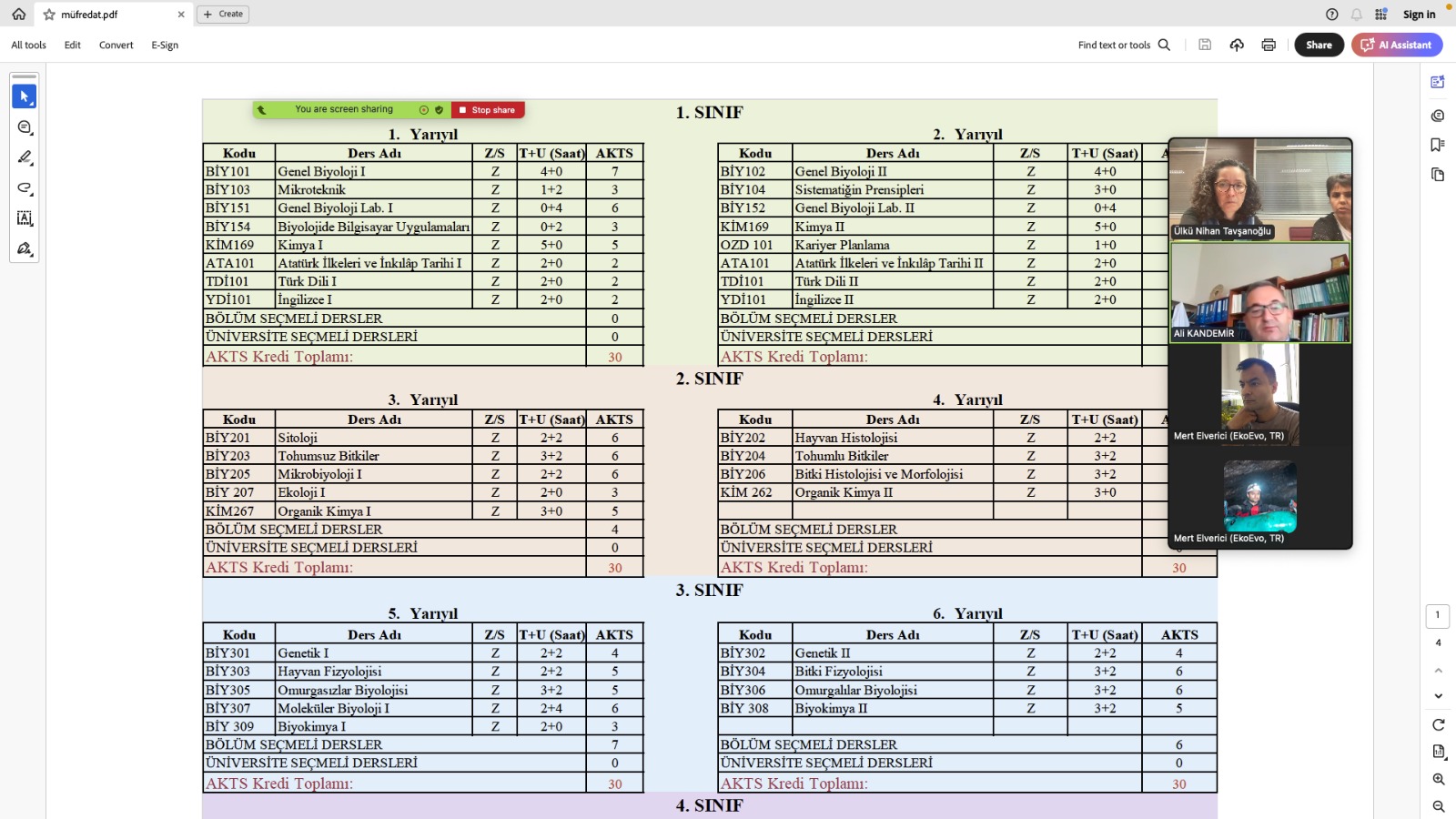The image size is (1456, 819).
Task: Click the current page number box
Action: point(1438,616)
